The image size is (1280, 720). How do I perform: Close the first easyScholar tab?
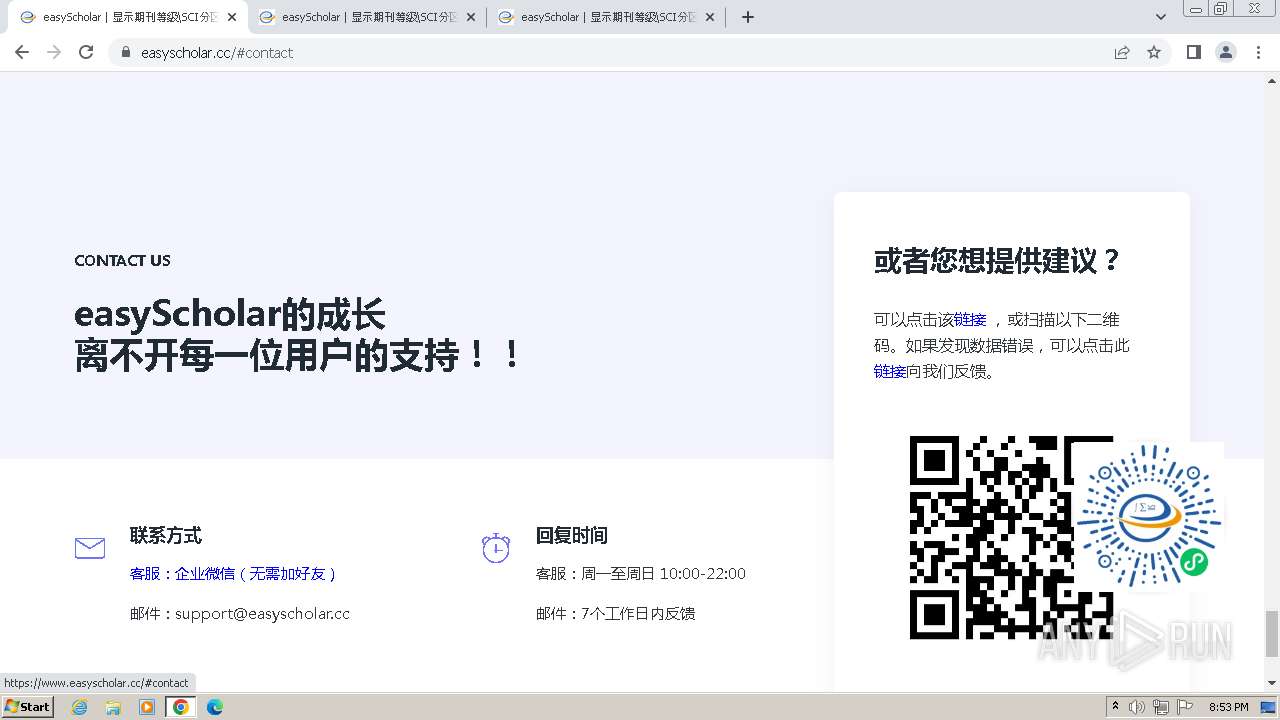(x=232, y=17)
